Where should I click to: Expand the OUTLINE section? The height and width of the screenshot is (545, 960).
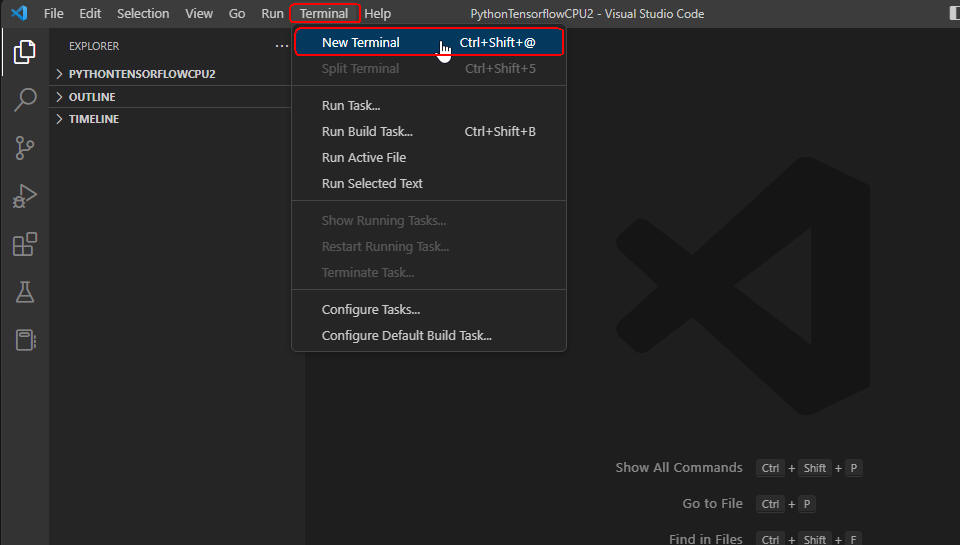170,97
